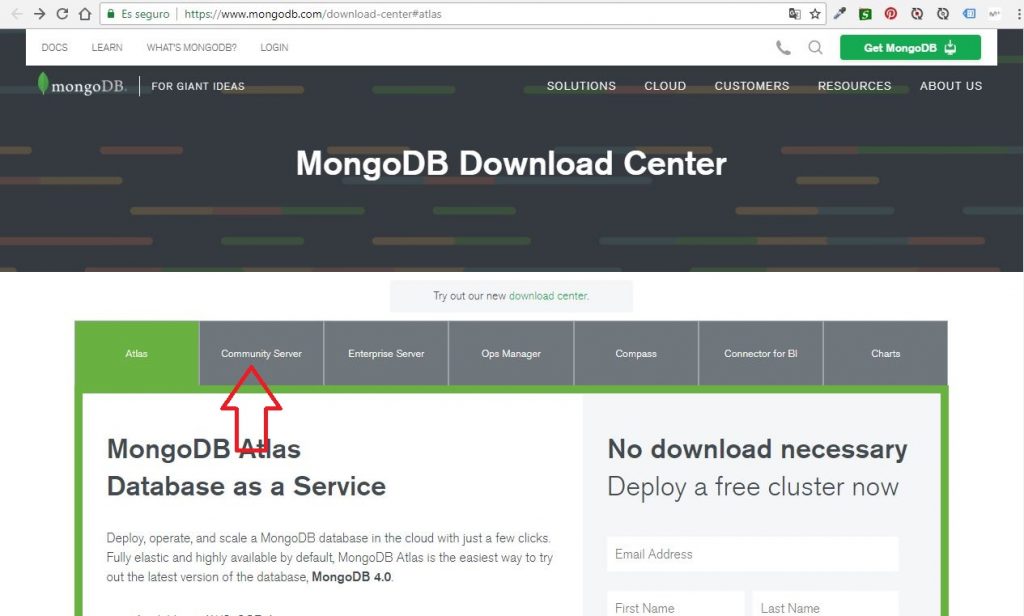Open search via the magnifier icon
The image size is (1024, 616).
[815, 47]
